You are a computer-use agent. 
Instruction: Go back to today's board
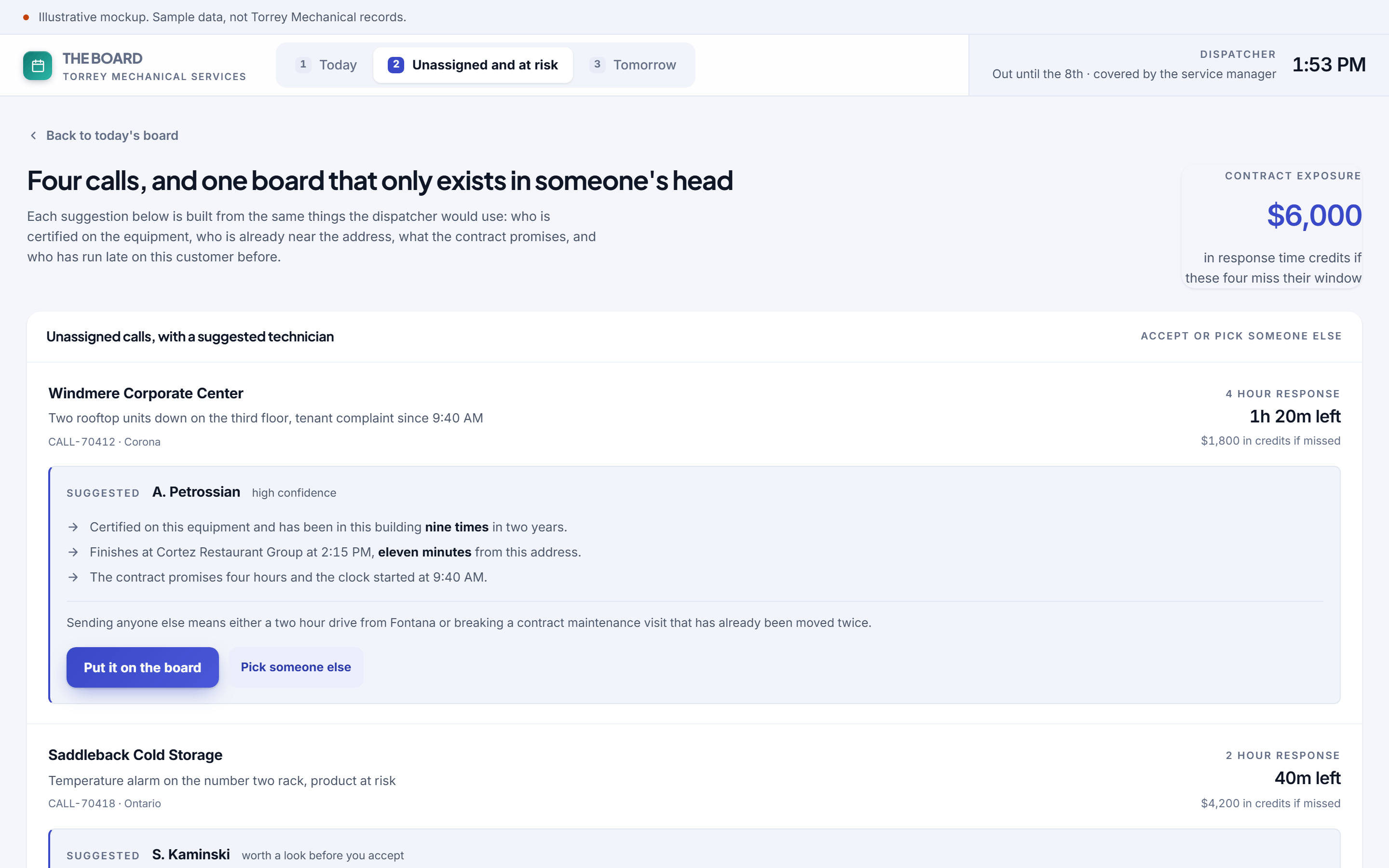tap(104, 136)
